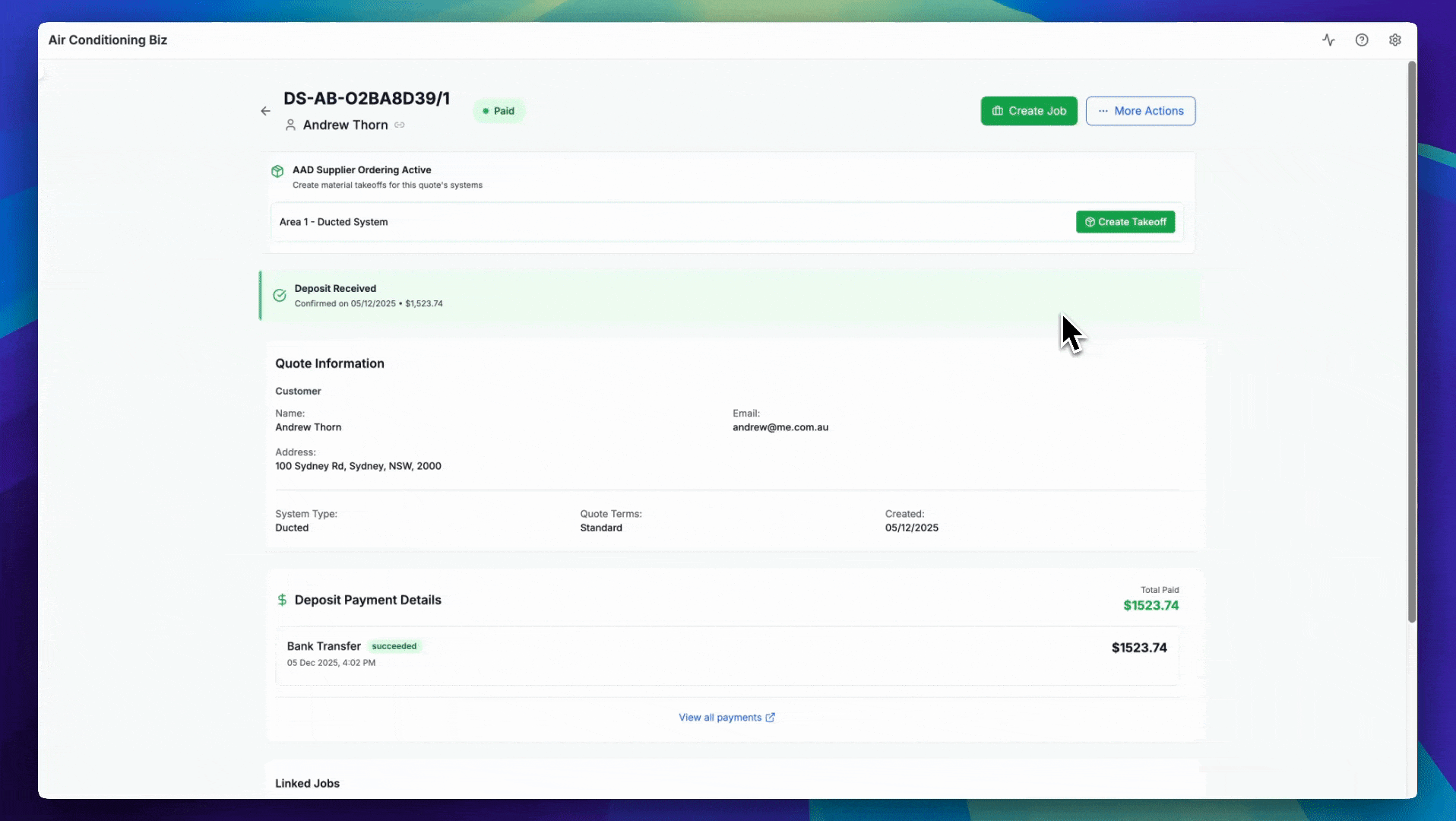
Task: Select the Quote Information section header
Action: point(330,363)
